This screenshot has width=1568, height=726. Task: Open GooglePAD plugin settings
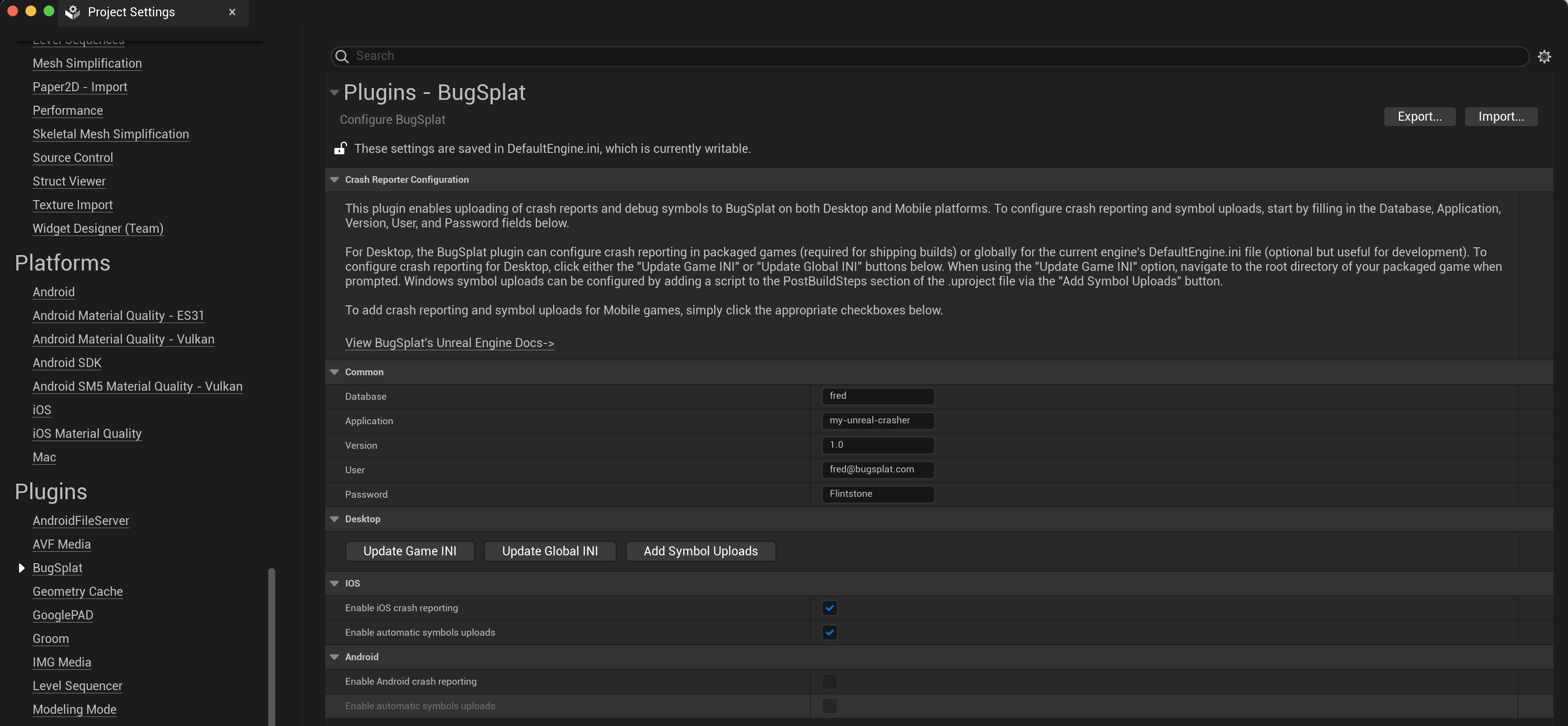coord(63,615)
